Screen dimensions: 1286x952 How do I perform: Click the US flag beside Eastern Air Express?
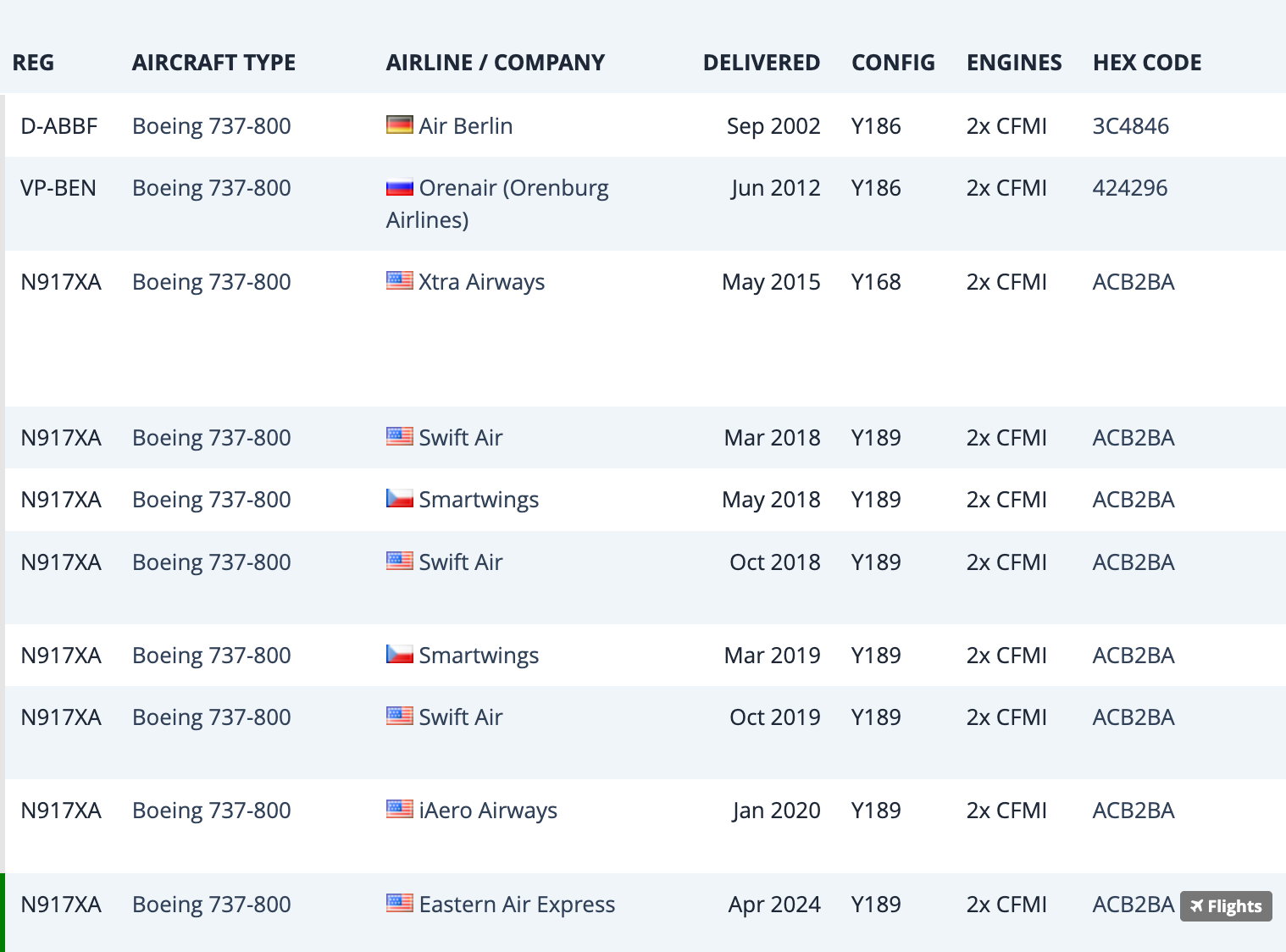400,903
